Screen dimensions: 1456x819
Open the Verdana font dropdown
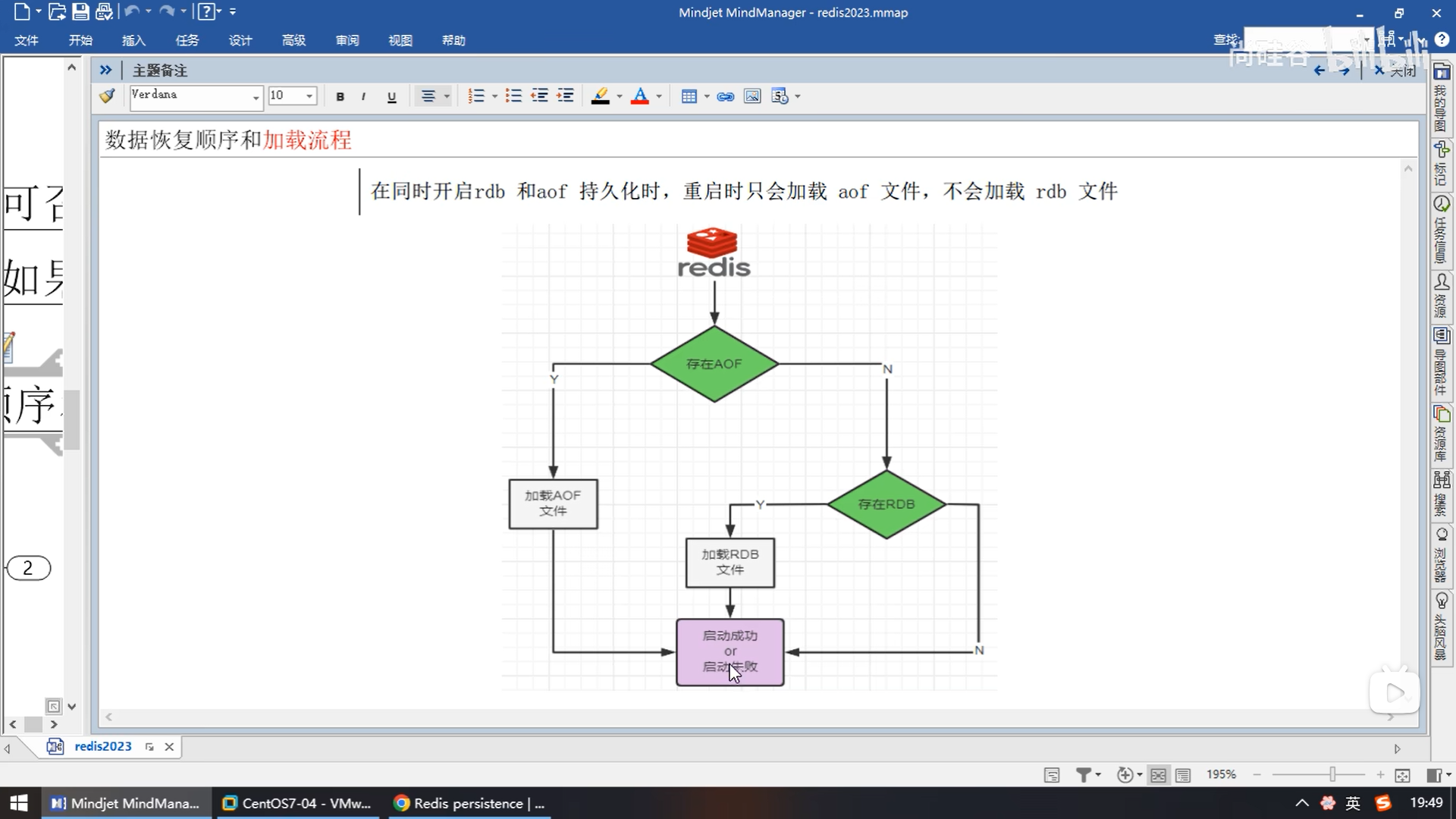tap(256, 96)
